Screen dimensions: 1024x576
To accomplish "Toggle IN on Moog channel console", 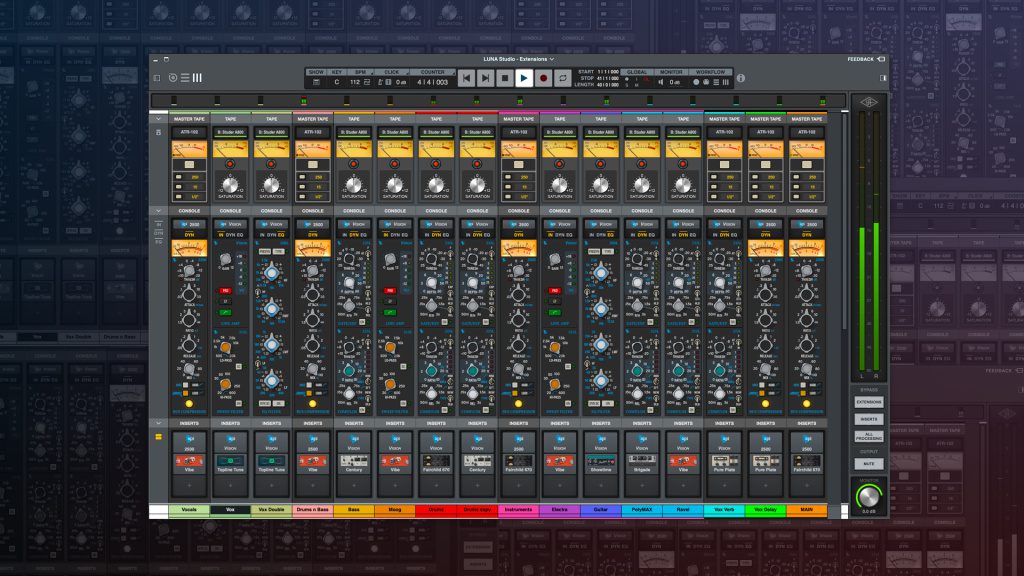I will (x=386, y=234).
